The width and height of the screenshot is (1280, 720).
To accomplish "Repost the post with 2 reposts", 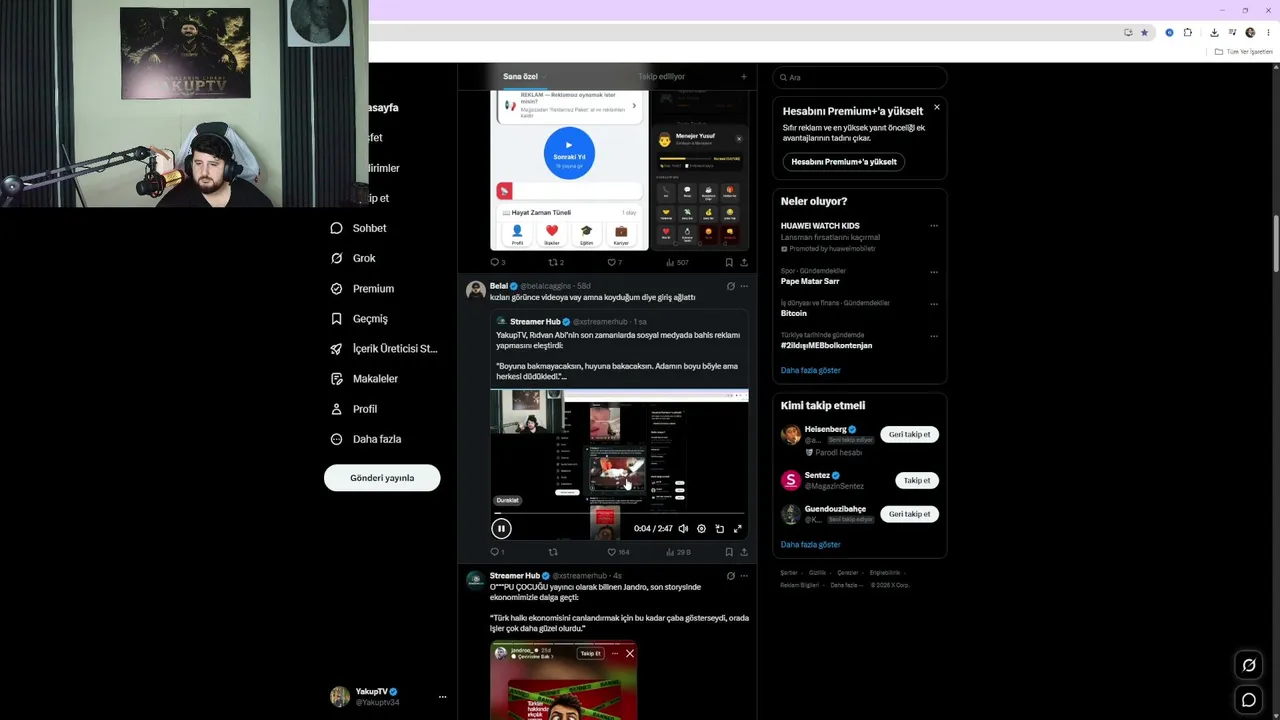I will click(x=553, y=263).
